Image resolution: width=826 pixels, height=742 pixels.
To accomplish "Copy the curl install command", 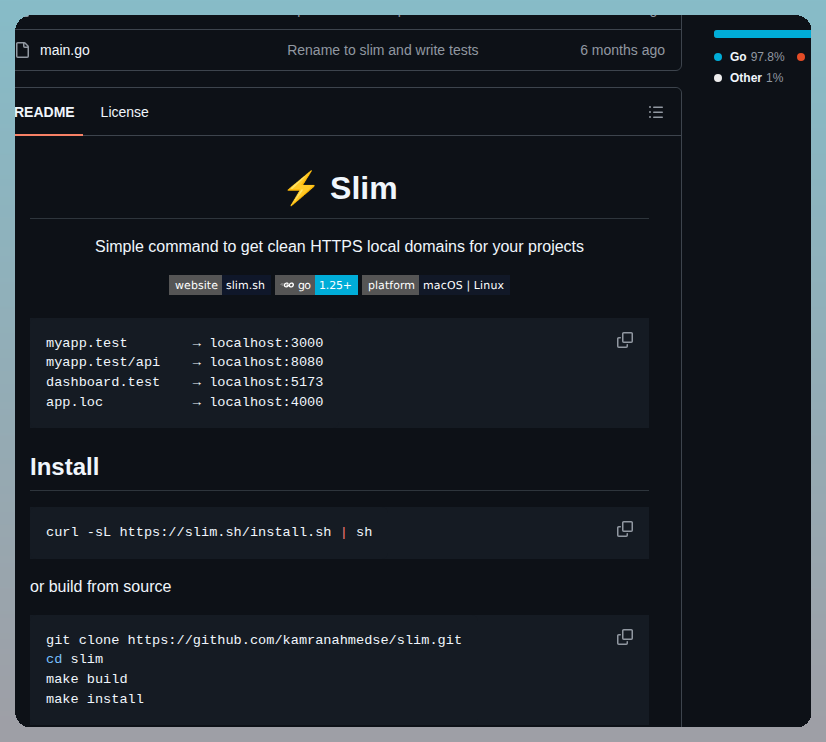I will coord(625,529).
